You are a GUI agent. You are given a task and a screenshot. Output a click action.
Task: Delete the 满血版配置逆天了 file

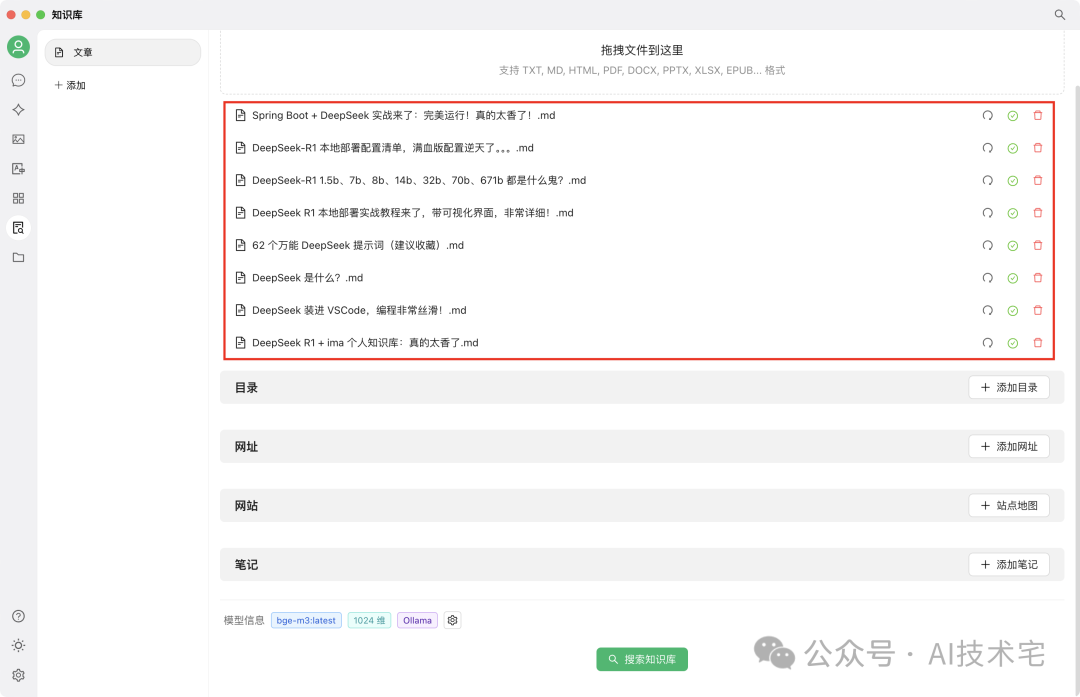pos(1038,148)
